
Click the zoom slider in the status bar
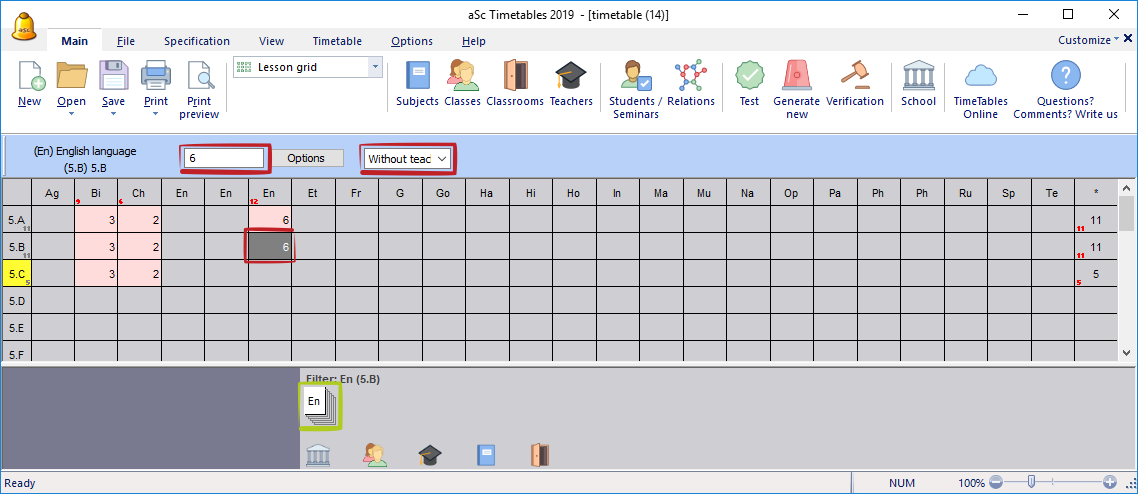[1030, 482]
